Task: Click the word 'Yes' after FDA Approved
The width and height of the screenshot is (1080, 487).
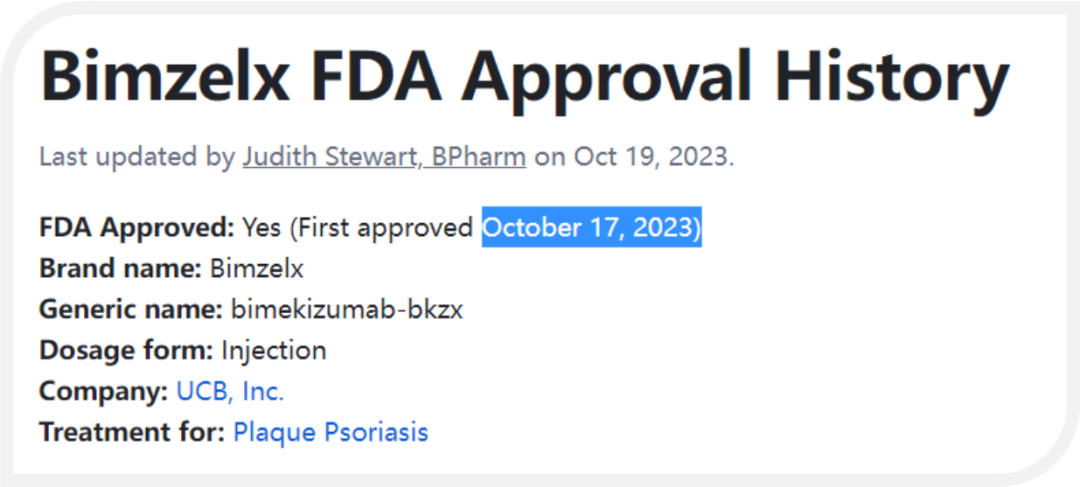Action: coord(261,228)
